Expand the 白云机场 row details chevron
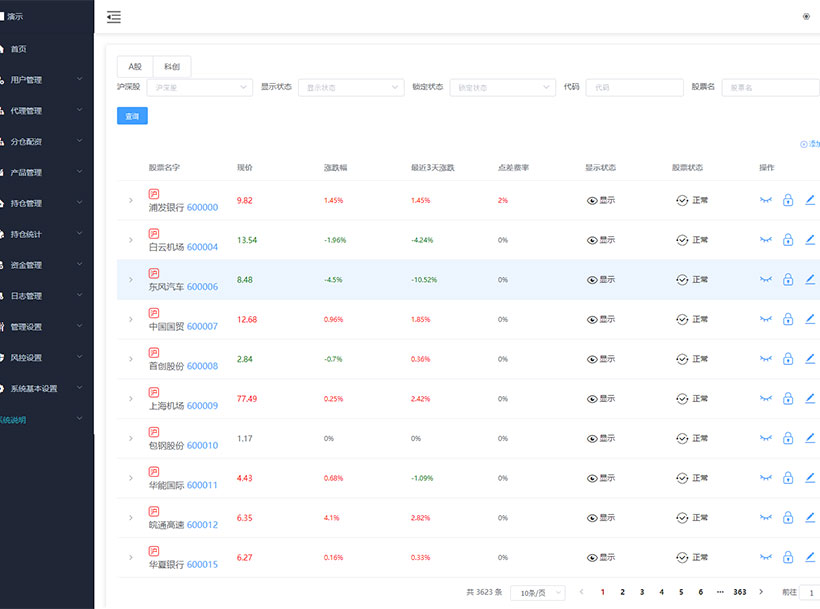Image resolution: width=820 pixels, height=609 pixels. [x=130, y=240]
